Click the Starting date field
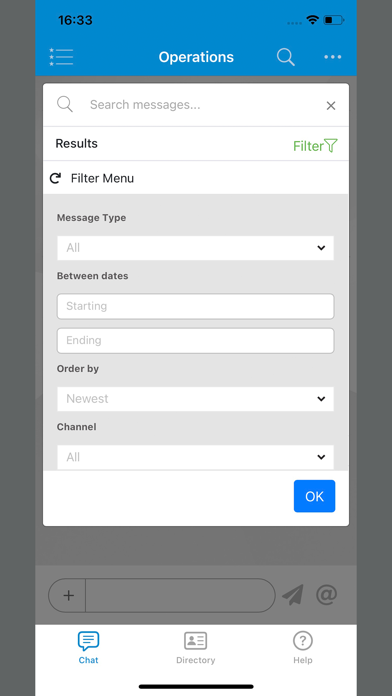 [195, 306]
